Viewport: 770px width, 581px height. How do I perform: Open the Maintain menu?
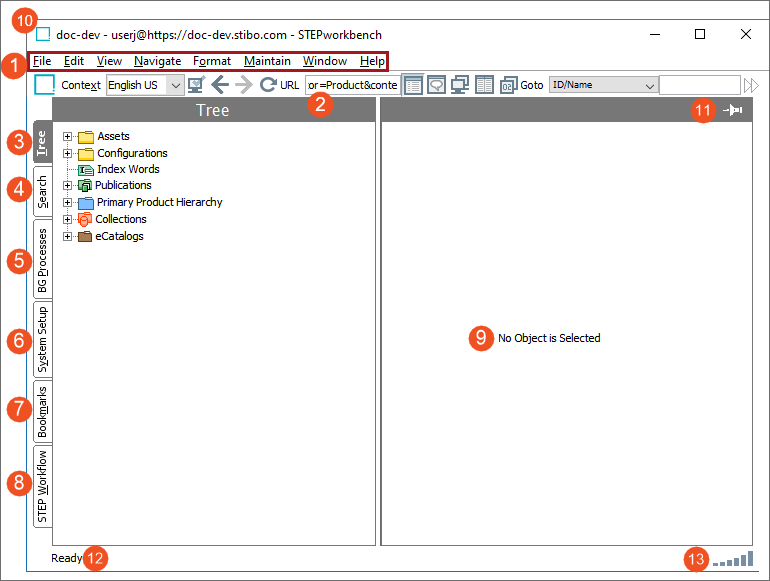point(267,61)
